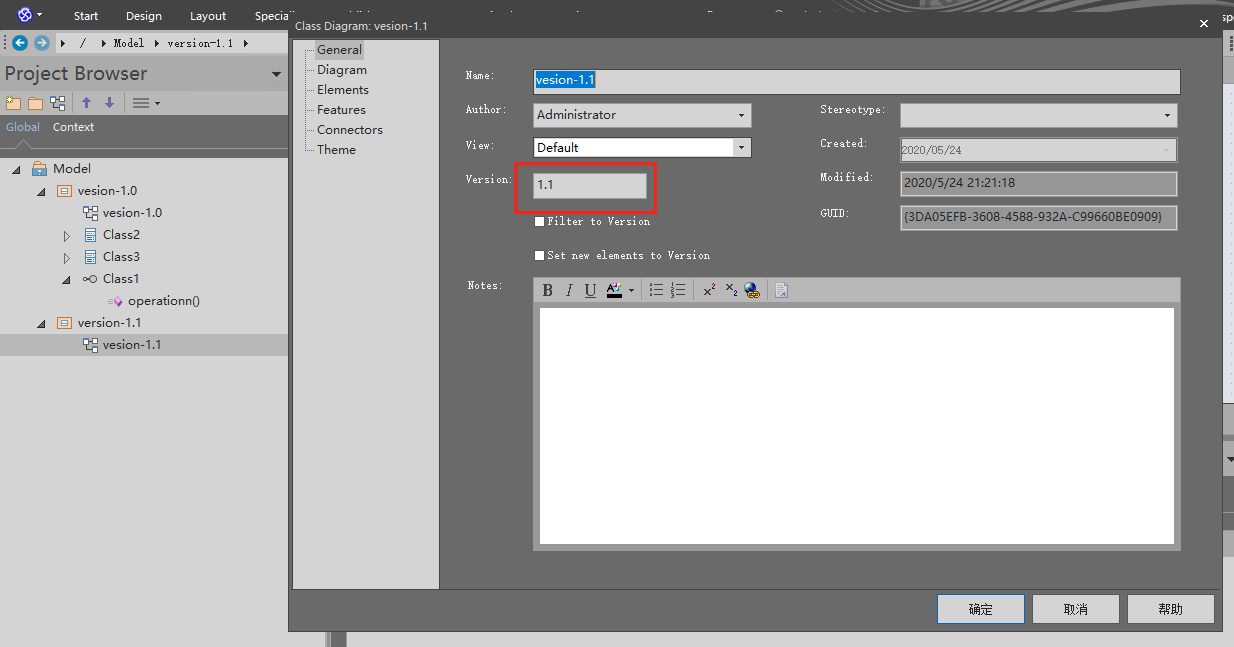1234x647 pixels.
Task: Click the Model root package icon
Action: (x=39, y=169)
